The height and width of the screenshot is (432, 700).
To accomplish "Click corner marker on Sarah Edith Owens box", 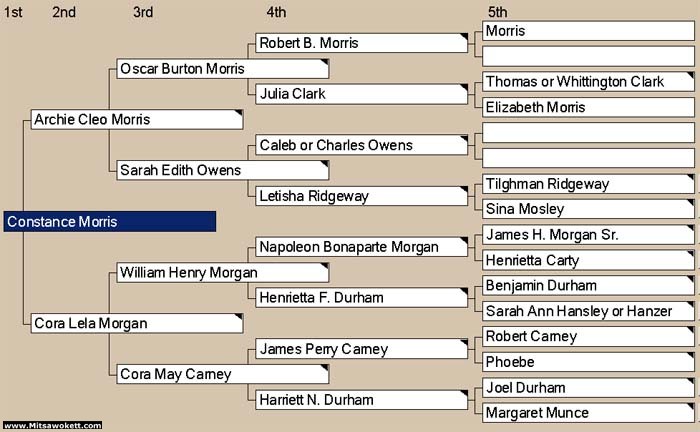I will [325, 164].
